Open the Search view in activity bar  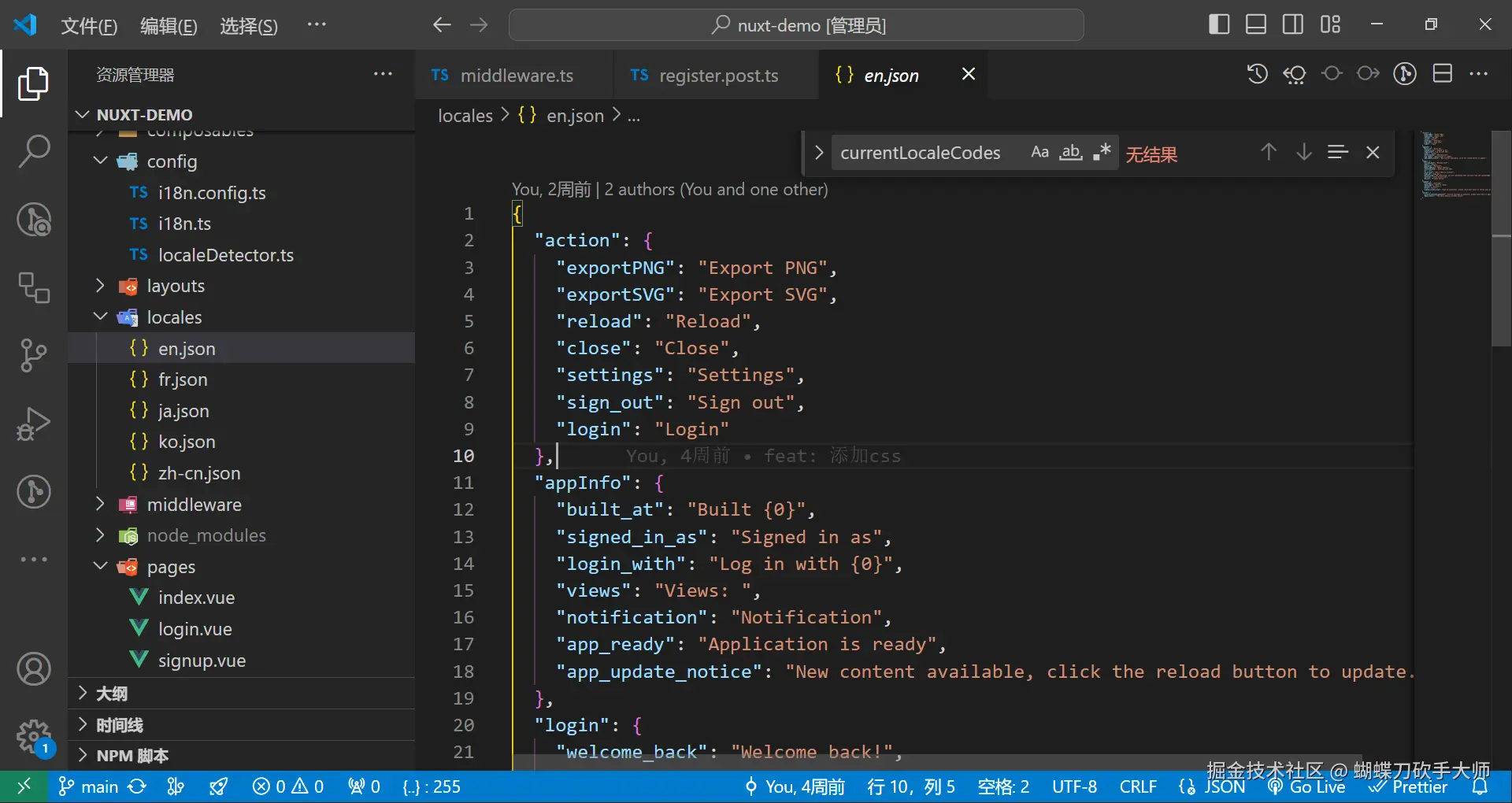(34, 151)
